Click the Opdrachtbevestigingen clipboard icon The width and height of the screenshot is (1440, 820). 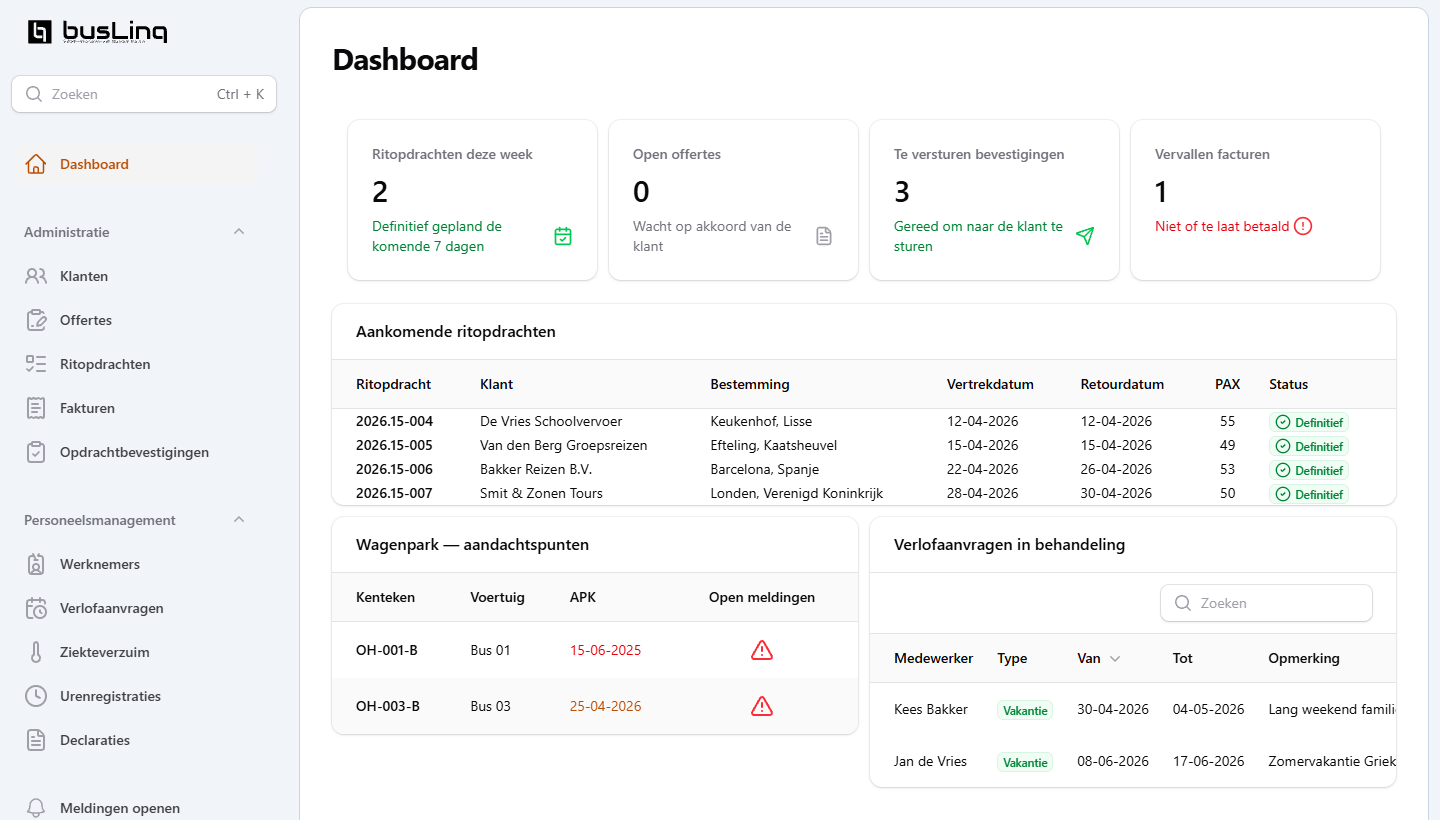[x=35, y=452]
